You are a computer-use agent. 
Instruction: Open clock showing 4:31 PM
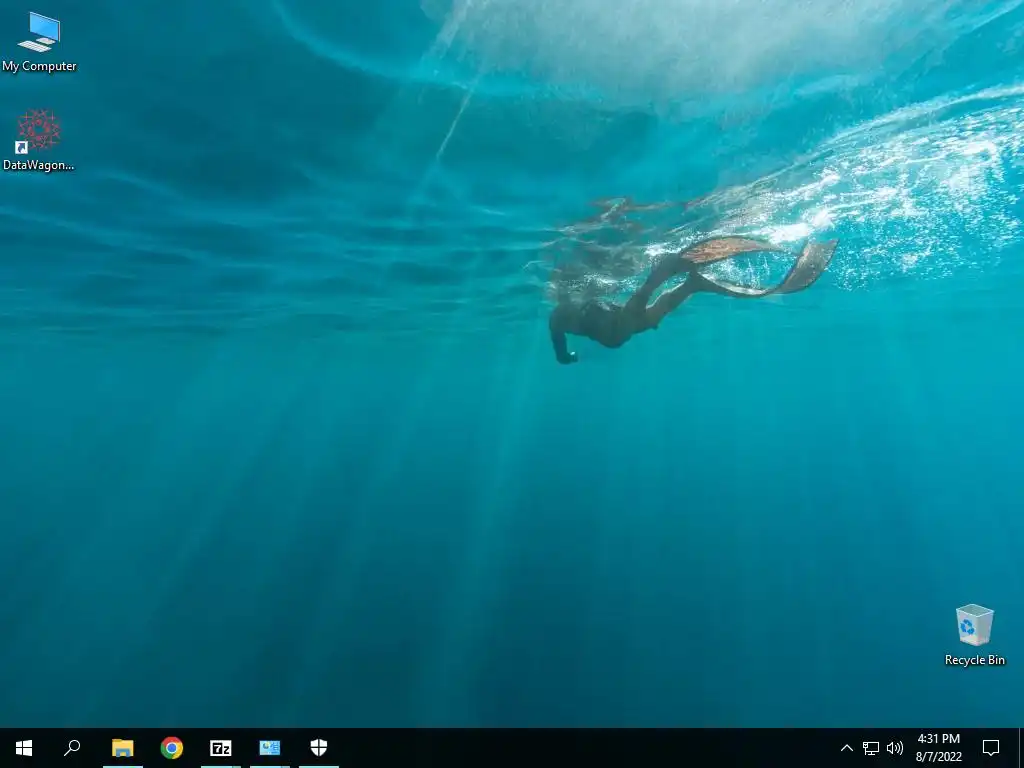pos(938,748)
